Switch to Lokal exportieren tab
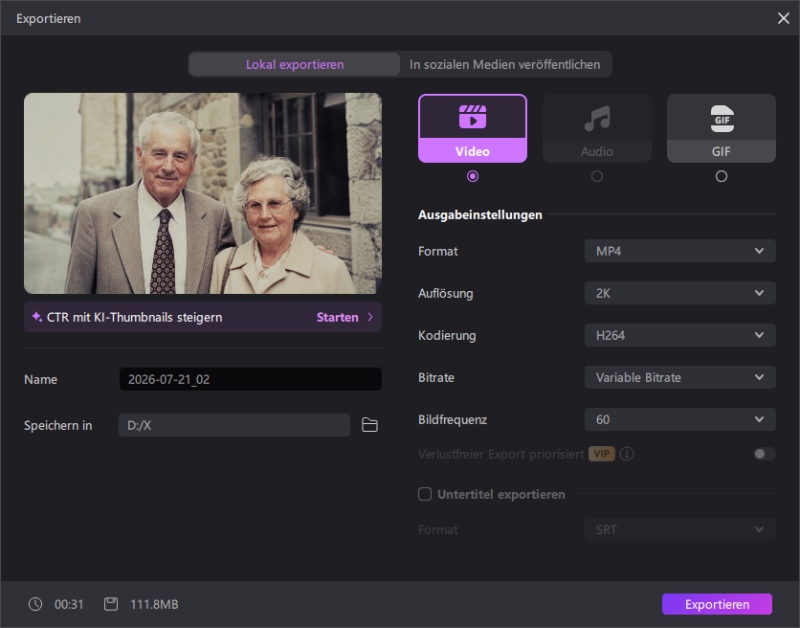The width and height of the screenshot is (800, 628). (x=294, y=64)
